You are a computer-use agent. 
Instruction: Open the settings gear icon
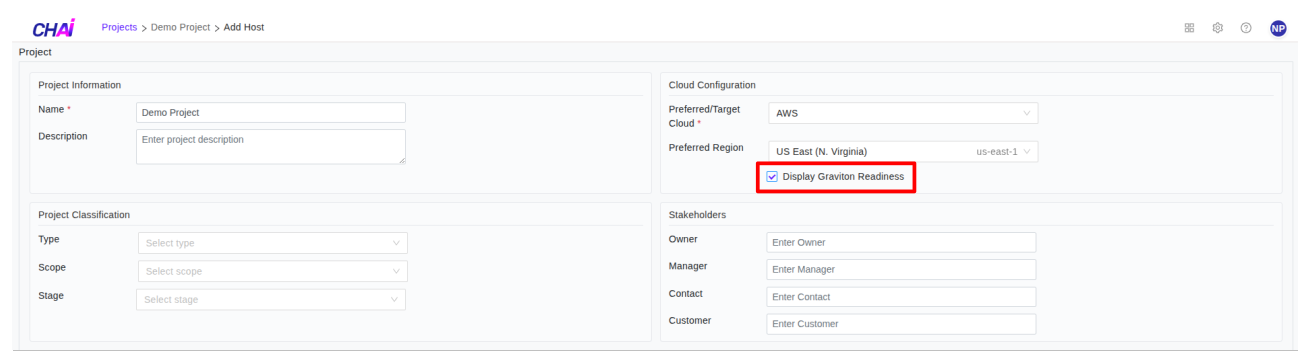pos(1218,28)
